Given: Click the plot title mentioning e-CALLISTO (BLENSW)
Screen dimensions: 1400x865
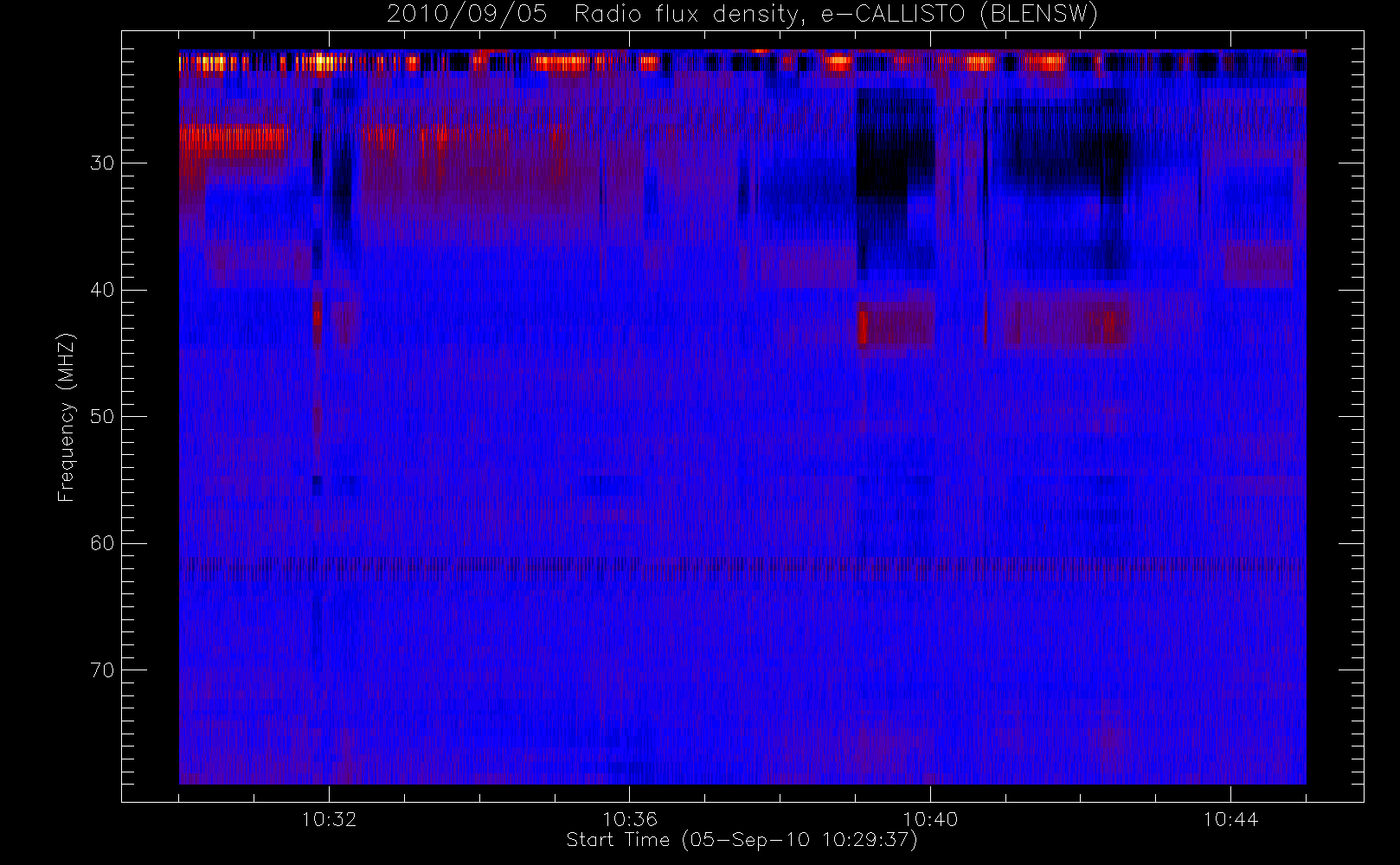Looking at the screenshot, I should click(x=742, y=15).
